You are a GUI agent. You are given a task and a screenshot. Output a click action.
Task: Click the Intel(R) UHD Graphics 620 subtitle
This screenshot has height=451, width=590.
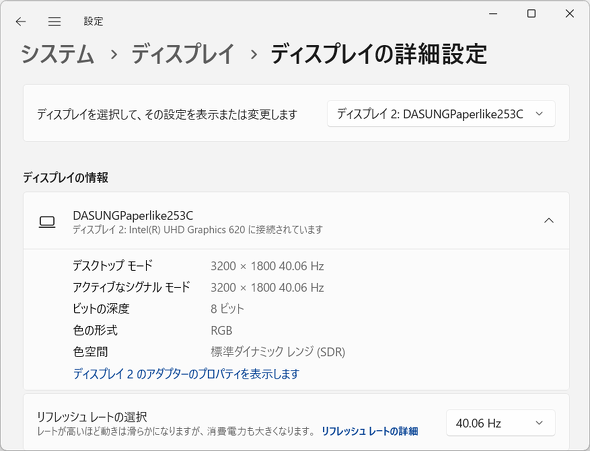tap(198, 229)
